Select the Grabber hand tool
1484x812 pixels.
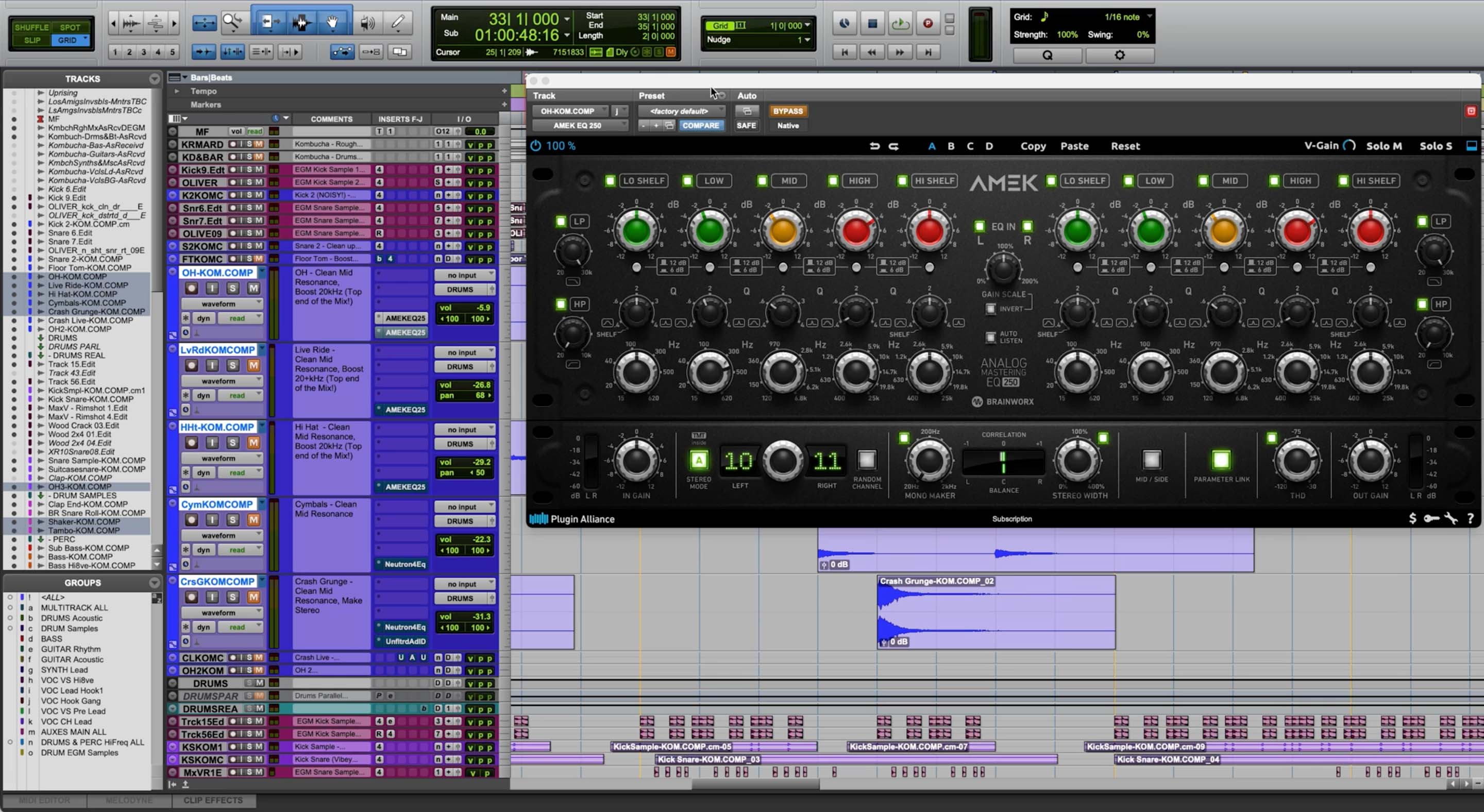coord(332,23)
